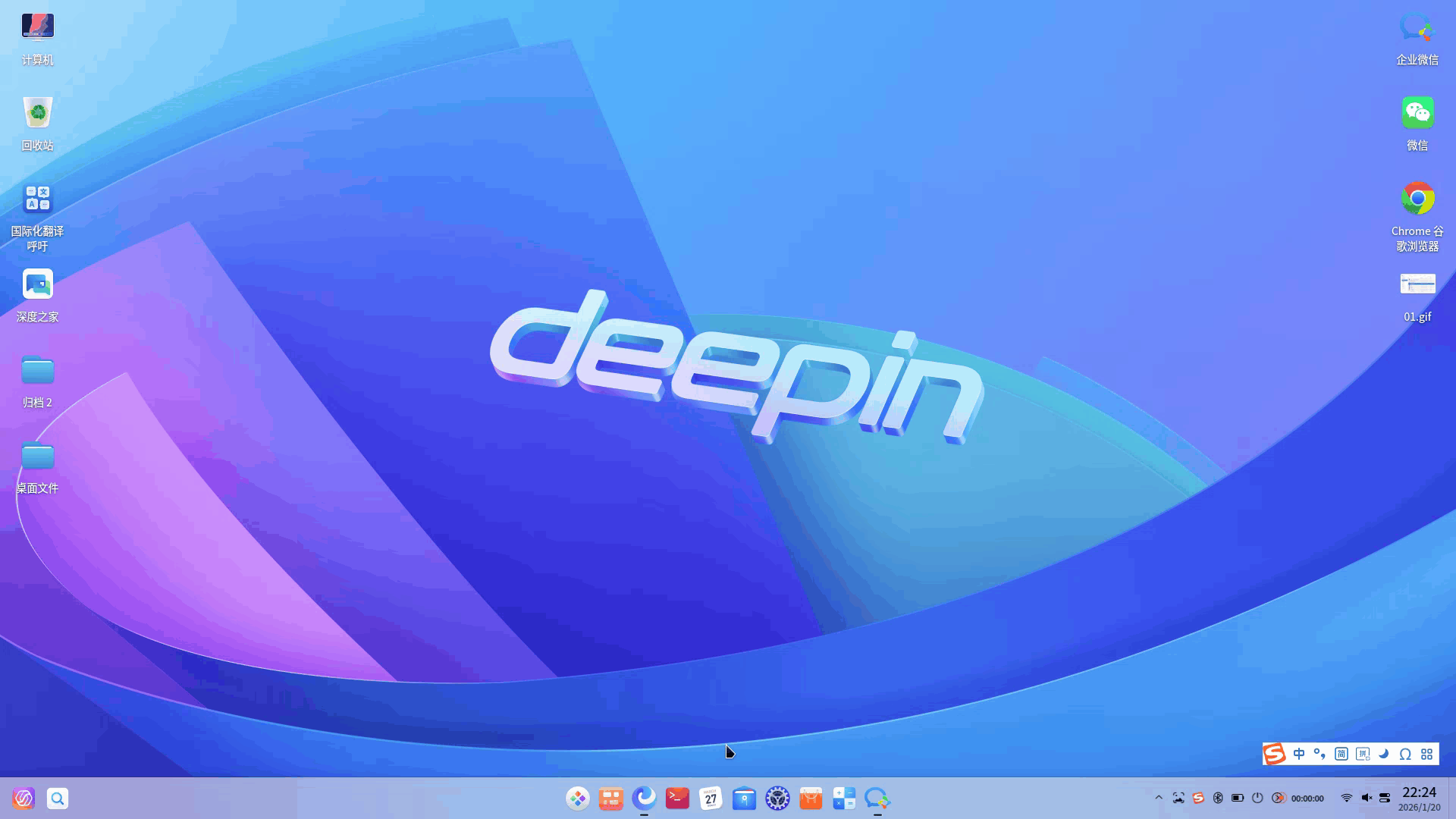Toggle simplified/traditional 简 button
Screen dimensions: 1456x819
[1341, 754]
